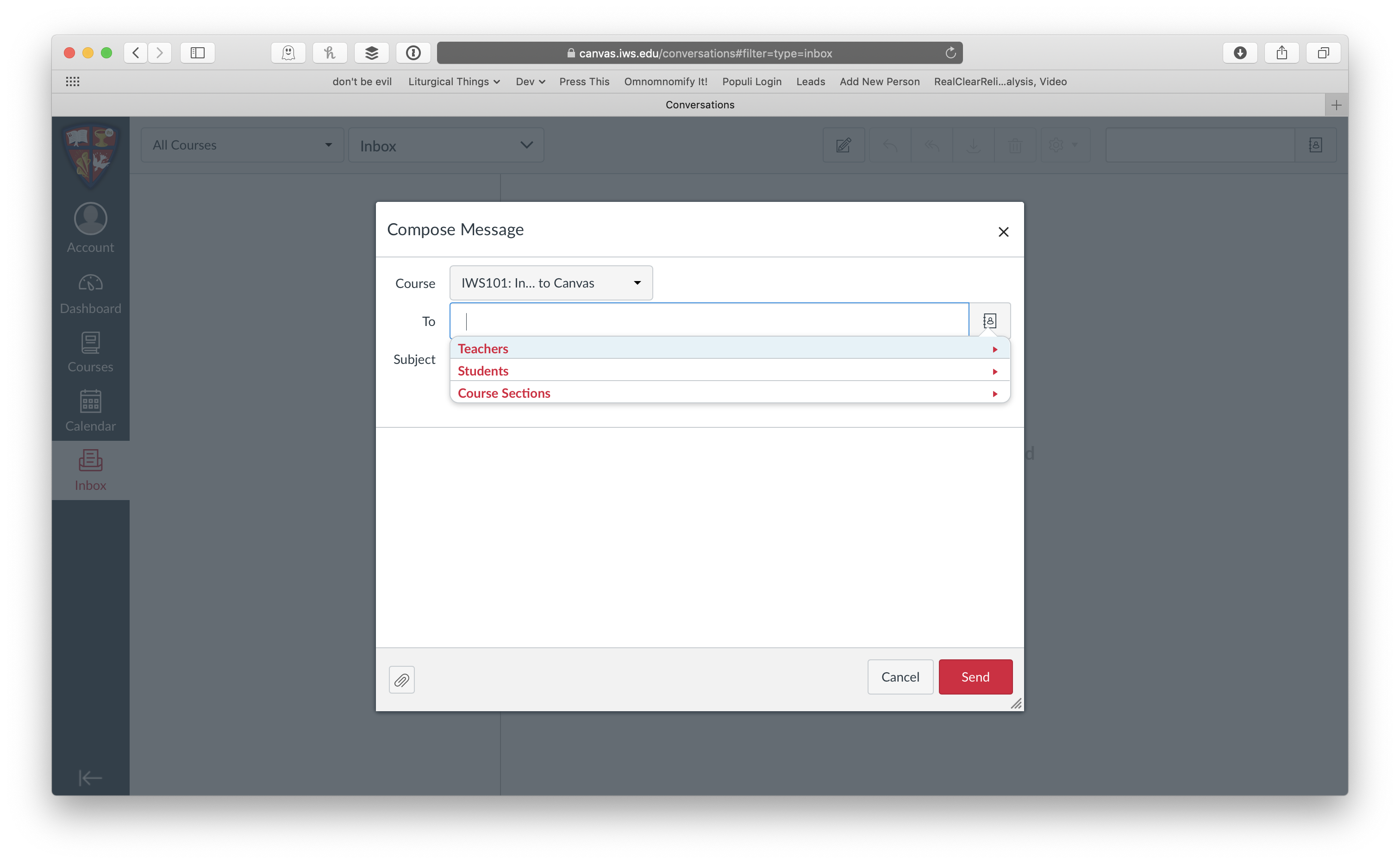
Task: Open the address book icon beside To field
Action: tap(989, 320)
